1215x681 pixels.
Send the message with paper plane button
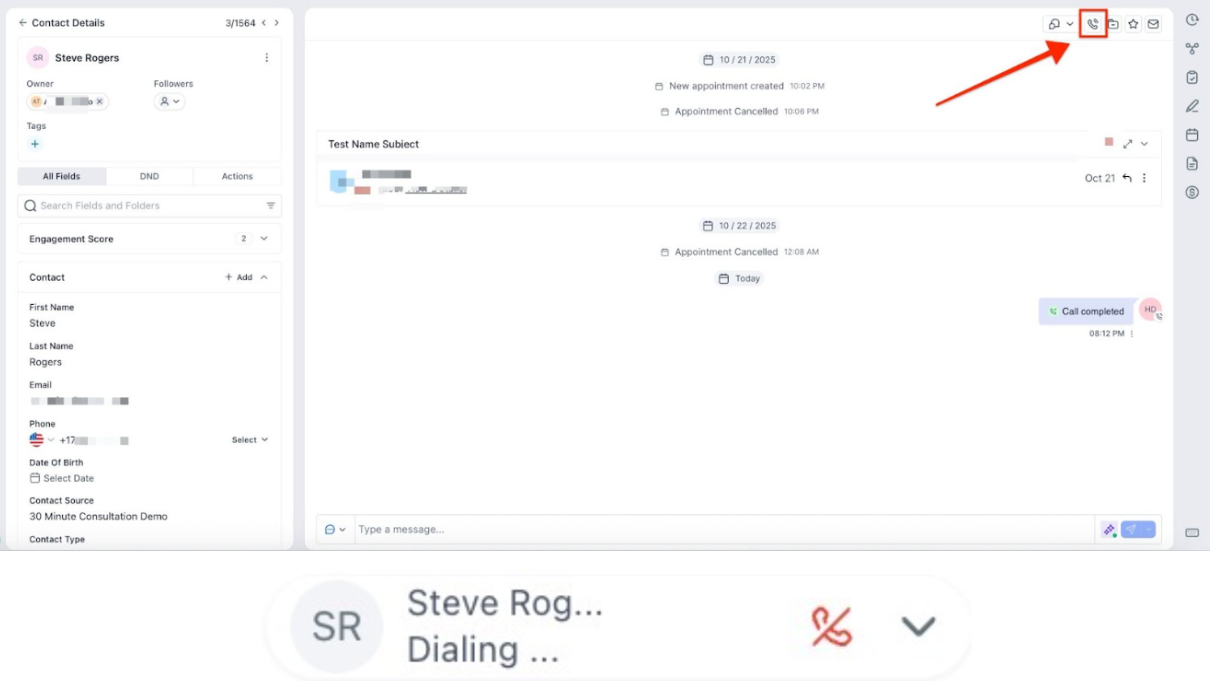coord(1131,529)
